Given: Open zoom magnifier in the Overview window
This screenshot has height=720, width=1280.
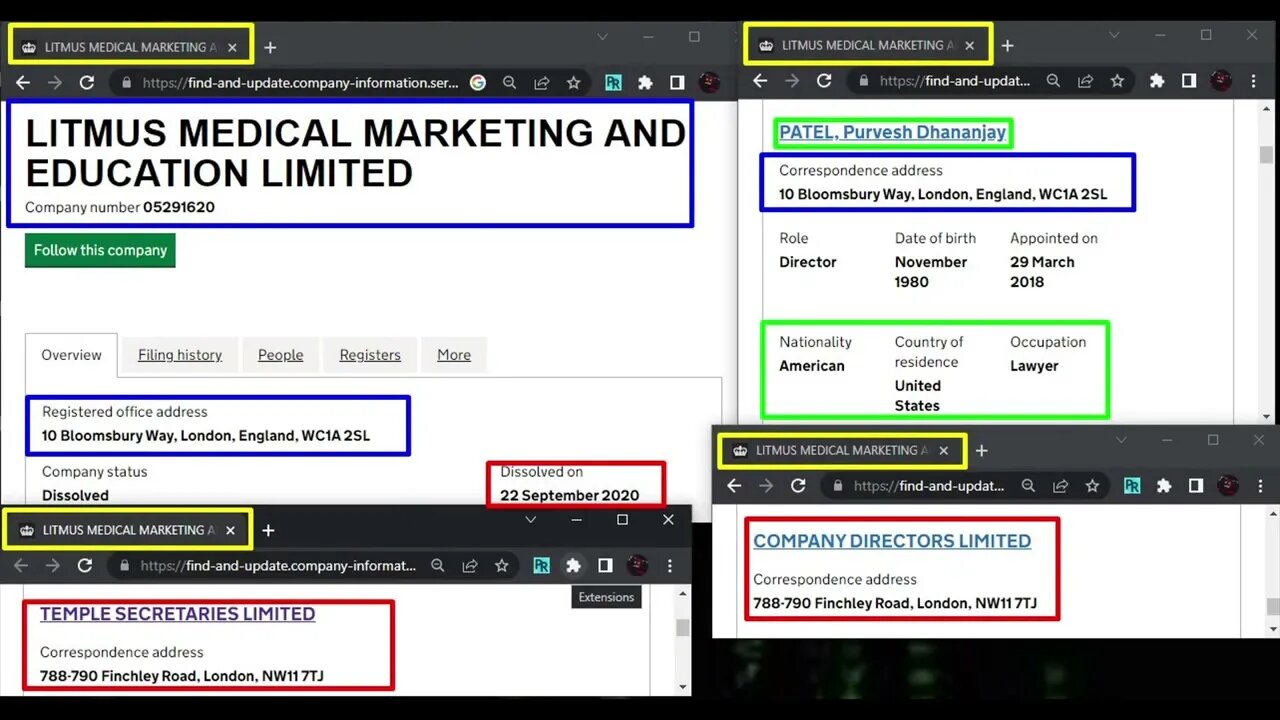Looking at the screenshot, I should (x=510, y=83).
